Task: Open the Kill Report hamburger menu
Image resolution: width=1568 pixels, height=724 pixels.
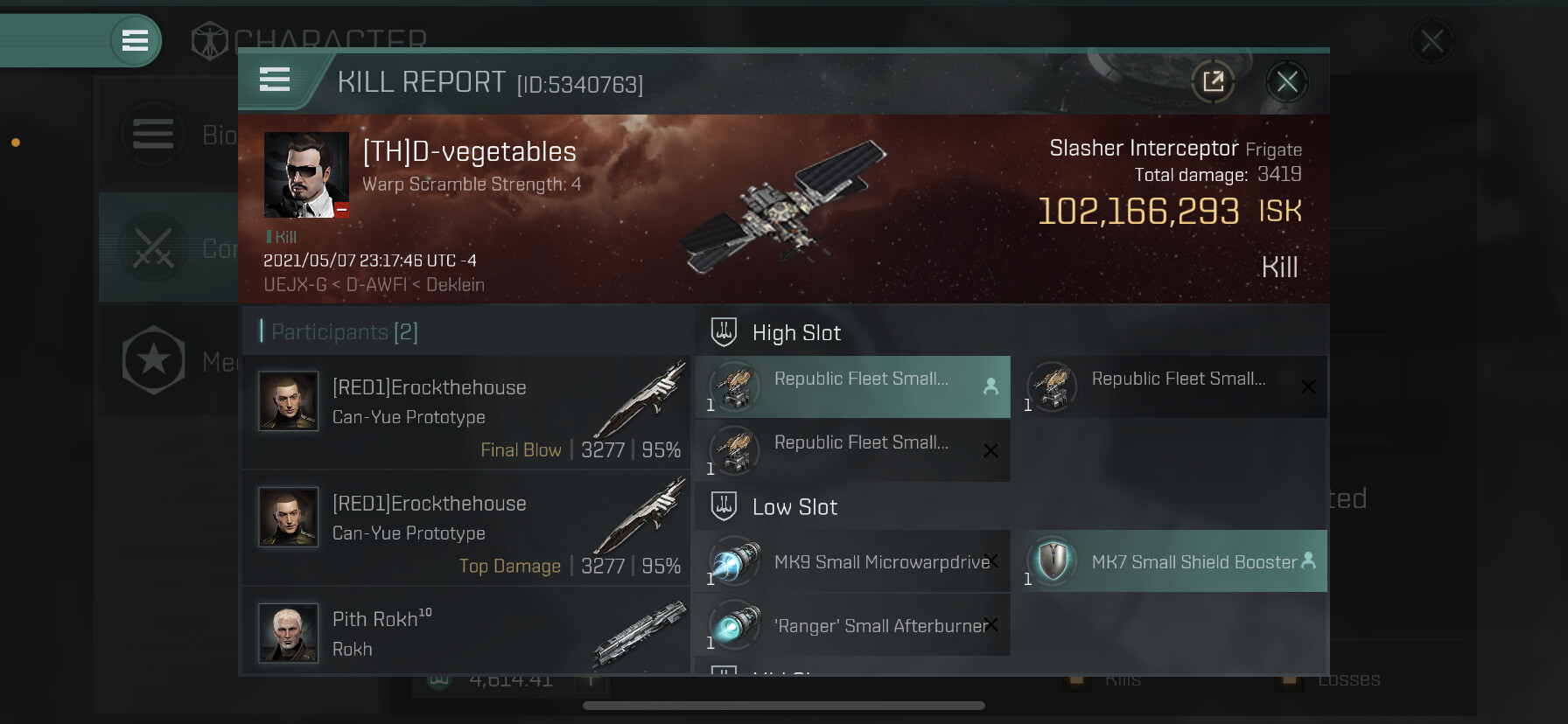Action: point(275,80)
